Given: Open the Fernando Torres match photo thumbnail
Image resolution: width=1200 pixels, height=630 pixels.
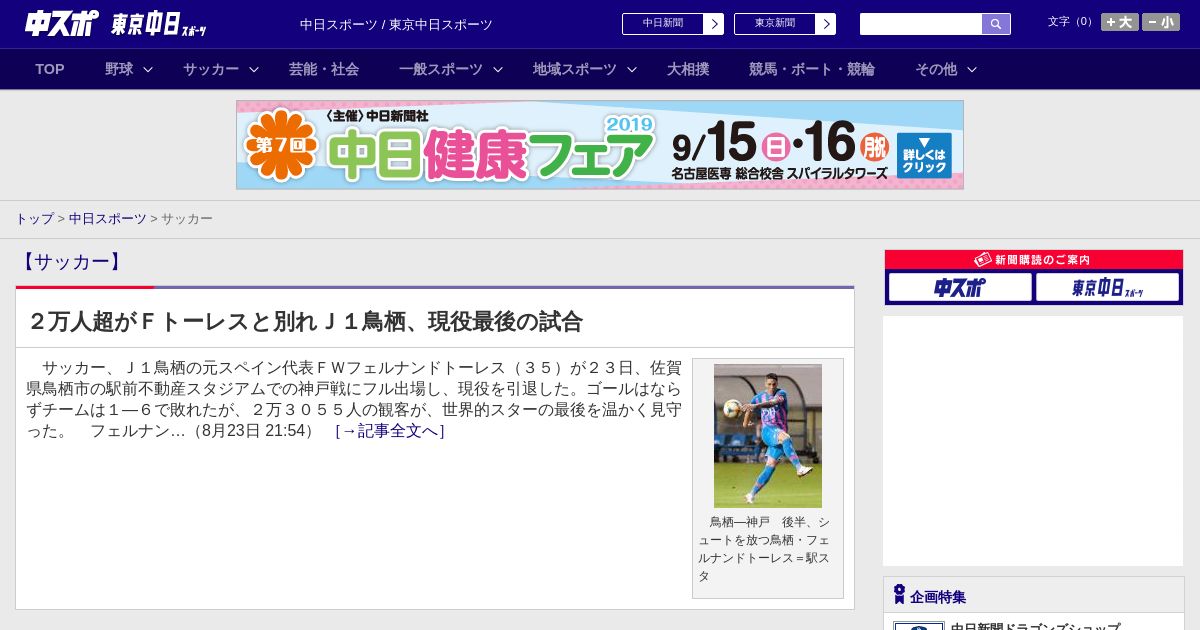Looking at the screenshot, I should point(768,436).
